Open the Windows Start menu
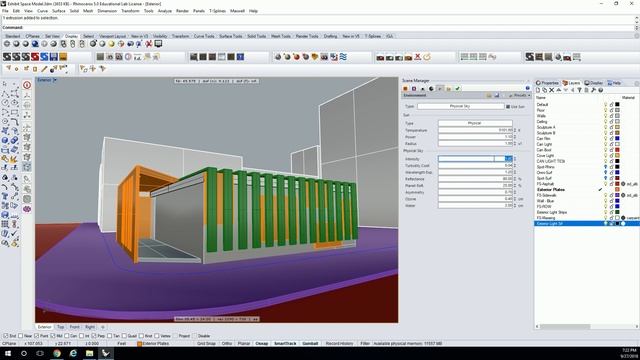This screenshot has width=640, height=360. click(8, 353)
